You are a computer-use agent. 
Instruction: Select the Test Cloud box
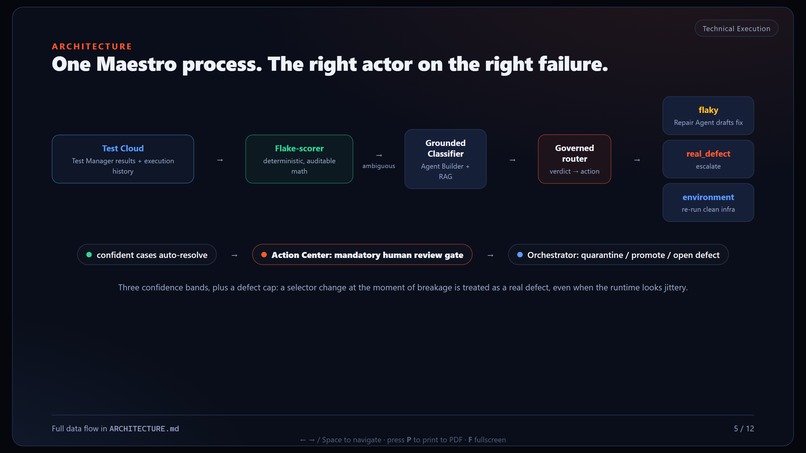[123, 159]
